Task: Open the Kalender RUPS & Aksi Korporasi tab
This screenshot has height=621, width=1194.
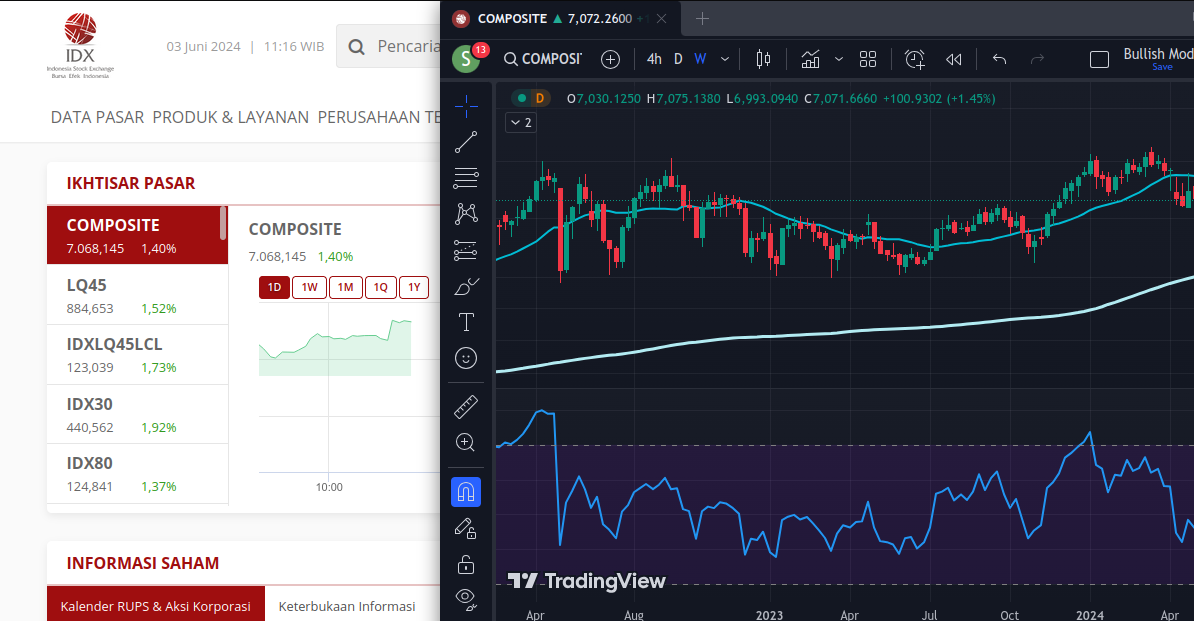Action: [x=155, y=606]
